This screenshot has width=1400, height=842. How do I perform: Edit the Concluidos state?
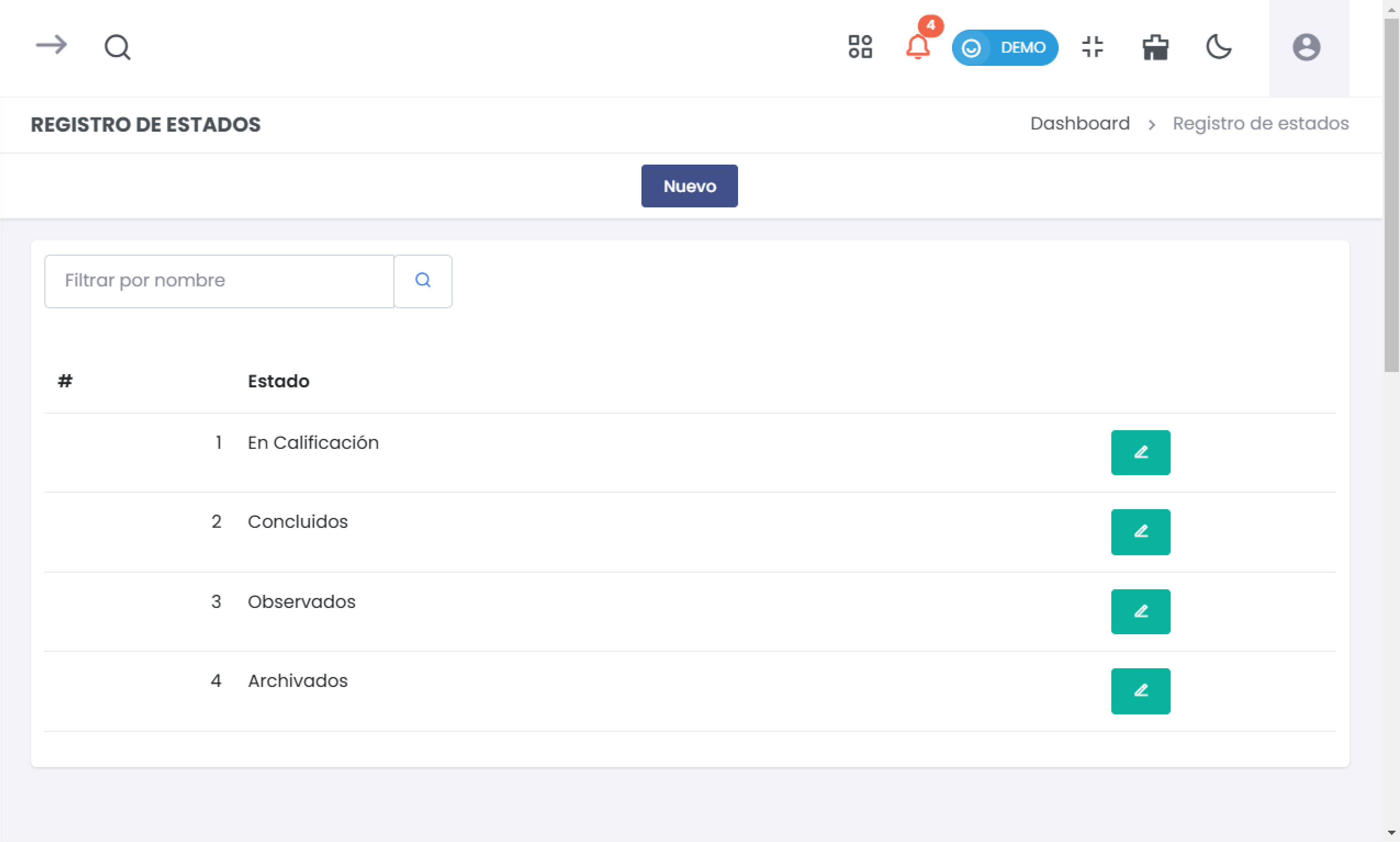coord(1140,532)
